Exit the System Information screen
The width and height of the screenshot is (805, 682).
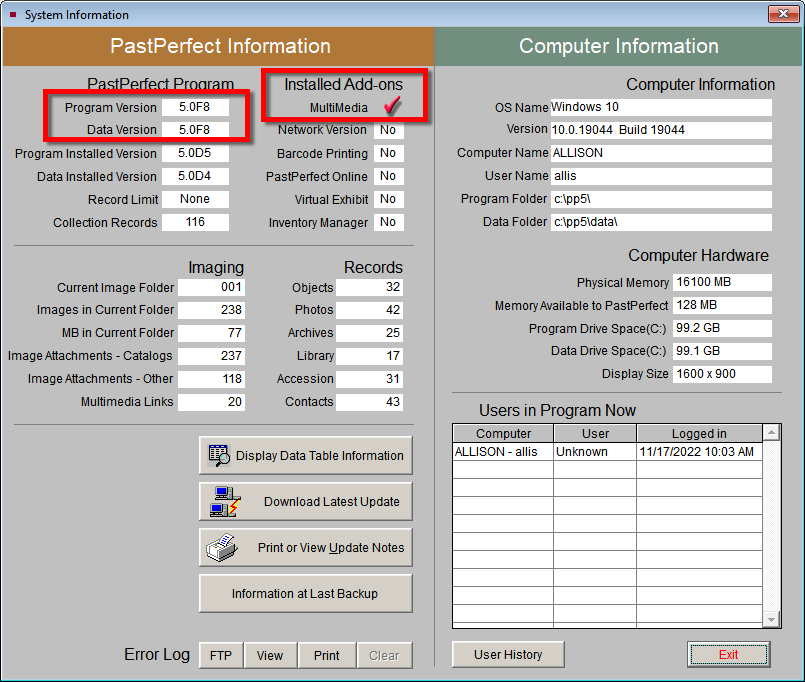728,655
